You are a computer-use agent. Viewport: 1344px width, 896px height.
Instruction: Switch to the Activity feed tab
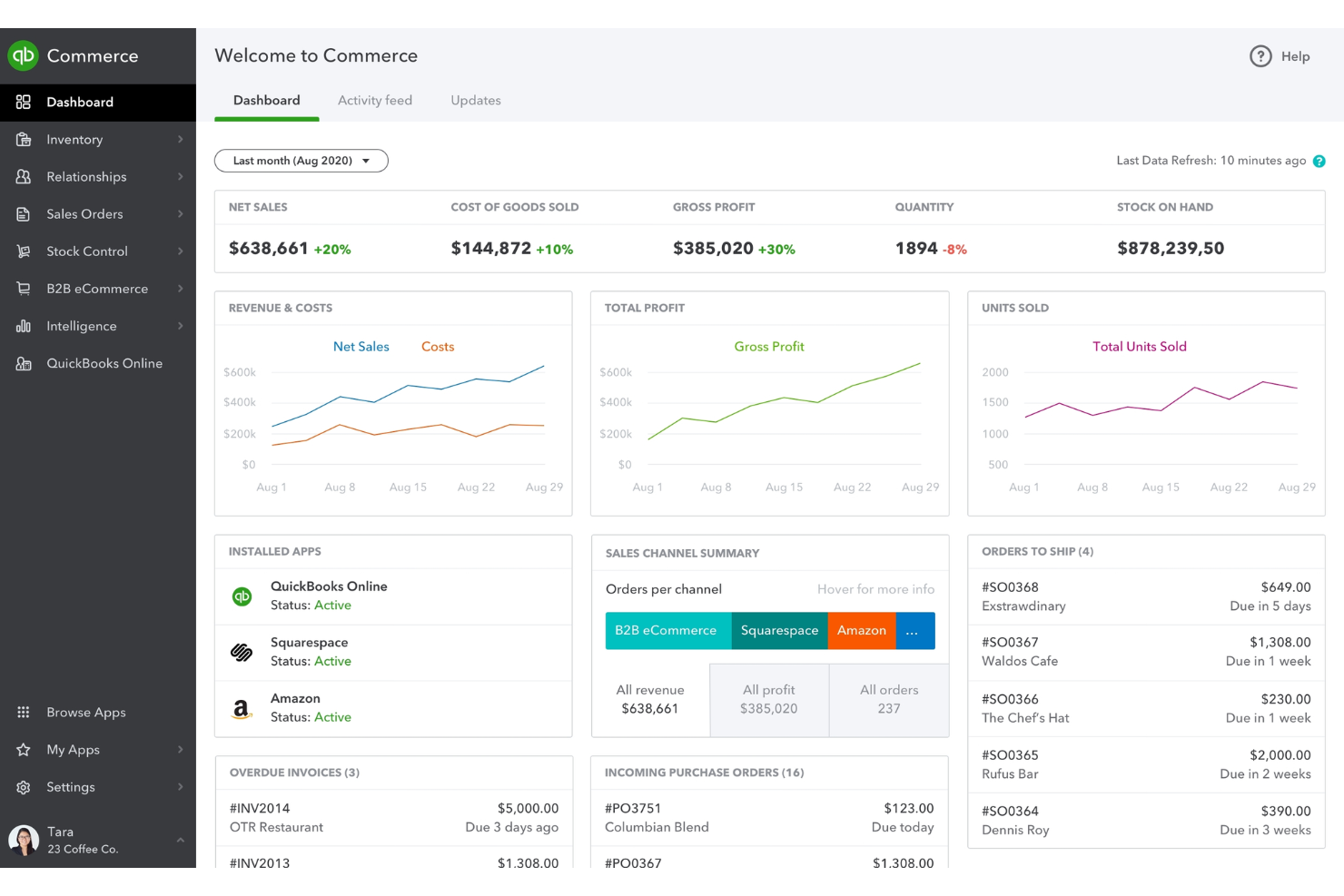[375, 100]
